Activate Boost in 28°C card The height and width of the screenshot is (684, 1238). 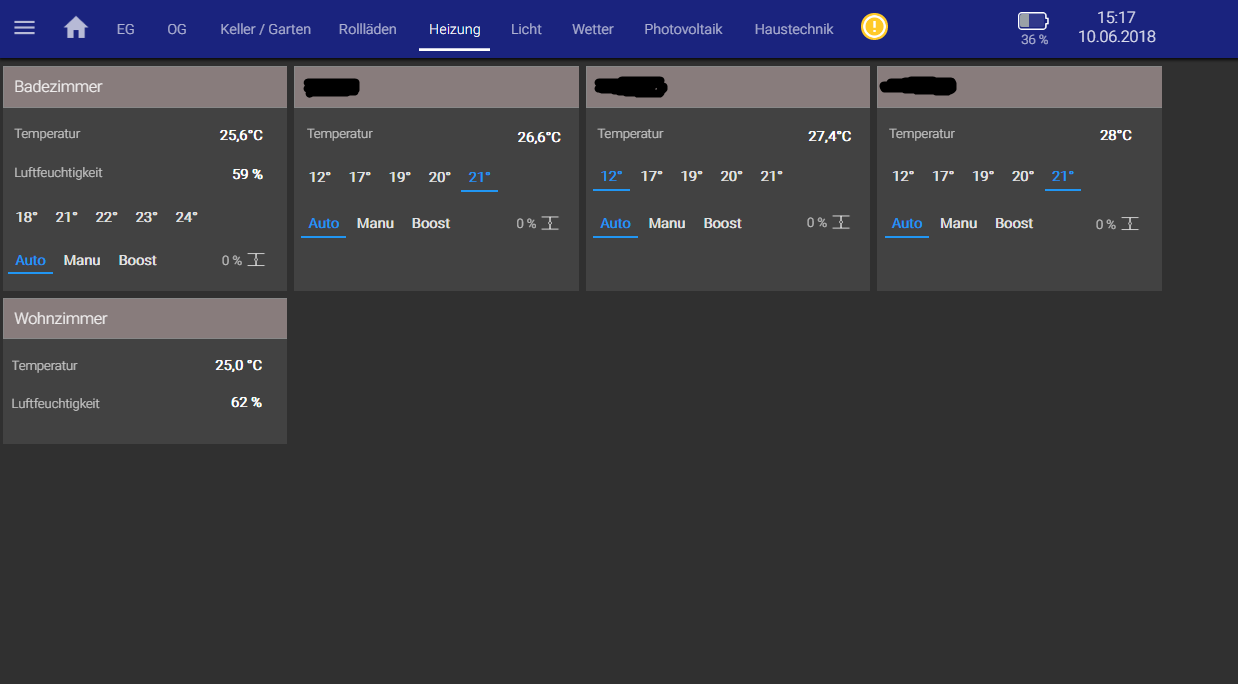pyautogui.click(x=1014, y=223)
